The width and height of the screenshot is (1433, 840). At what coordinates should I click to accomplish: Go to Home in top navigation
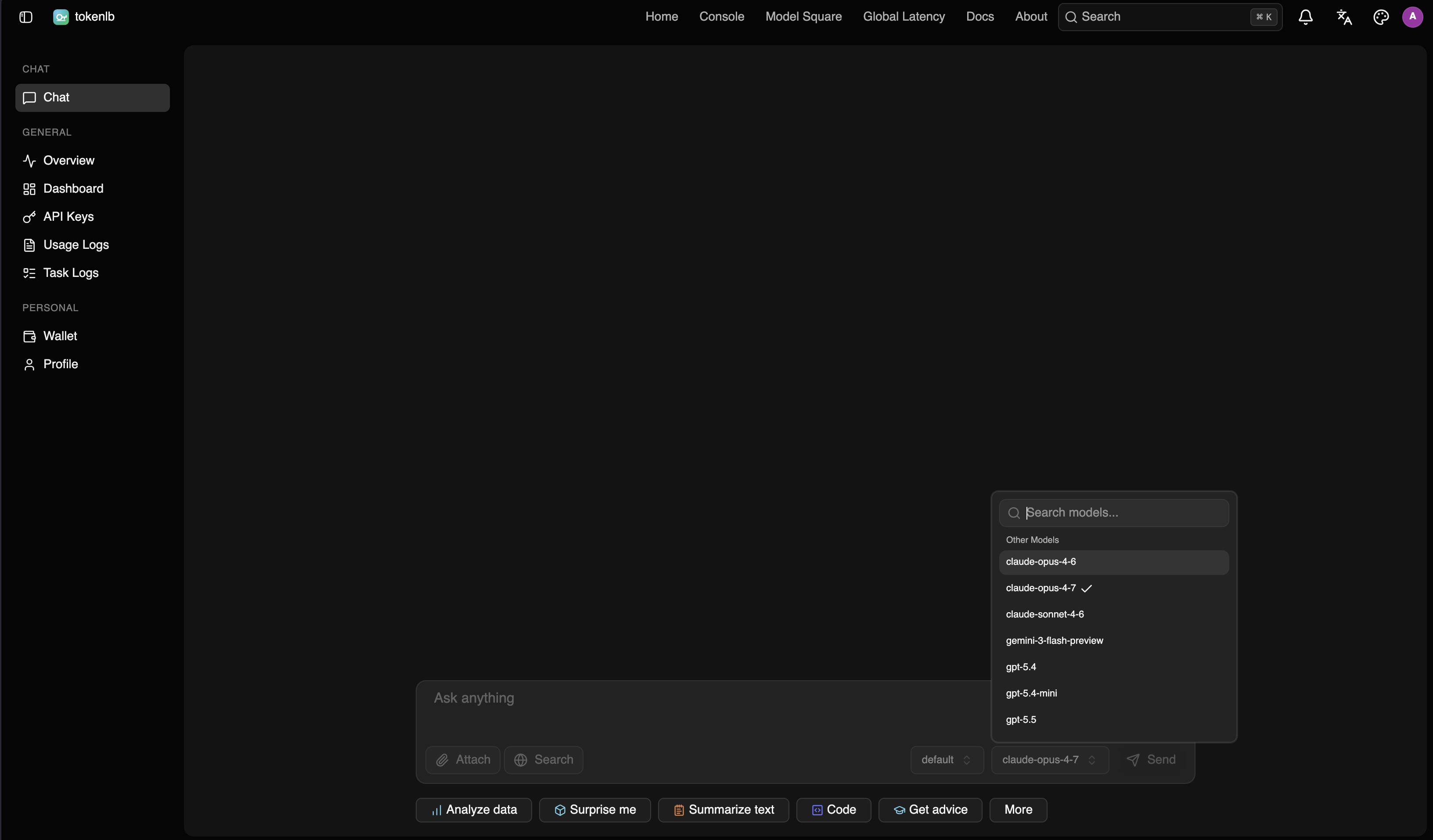[x=661, y=17]
